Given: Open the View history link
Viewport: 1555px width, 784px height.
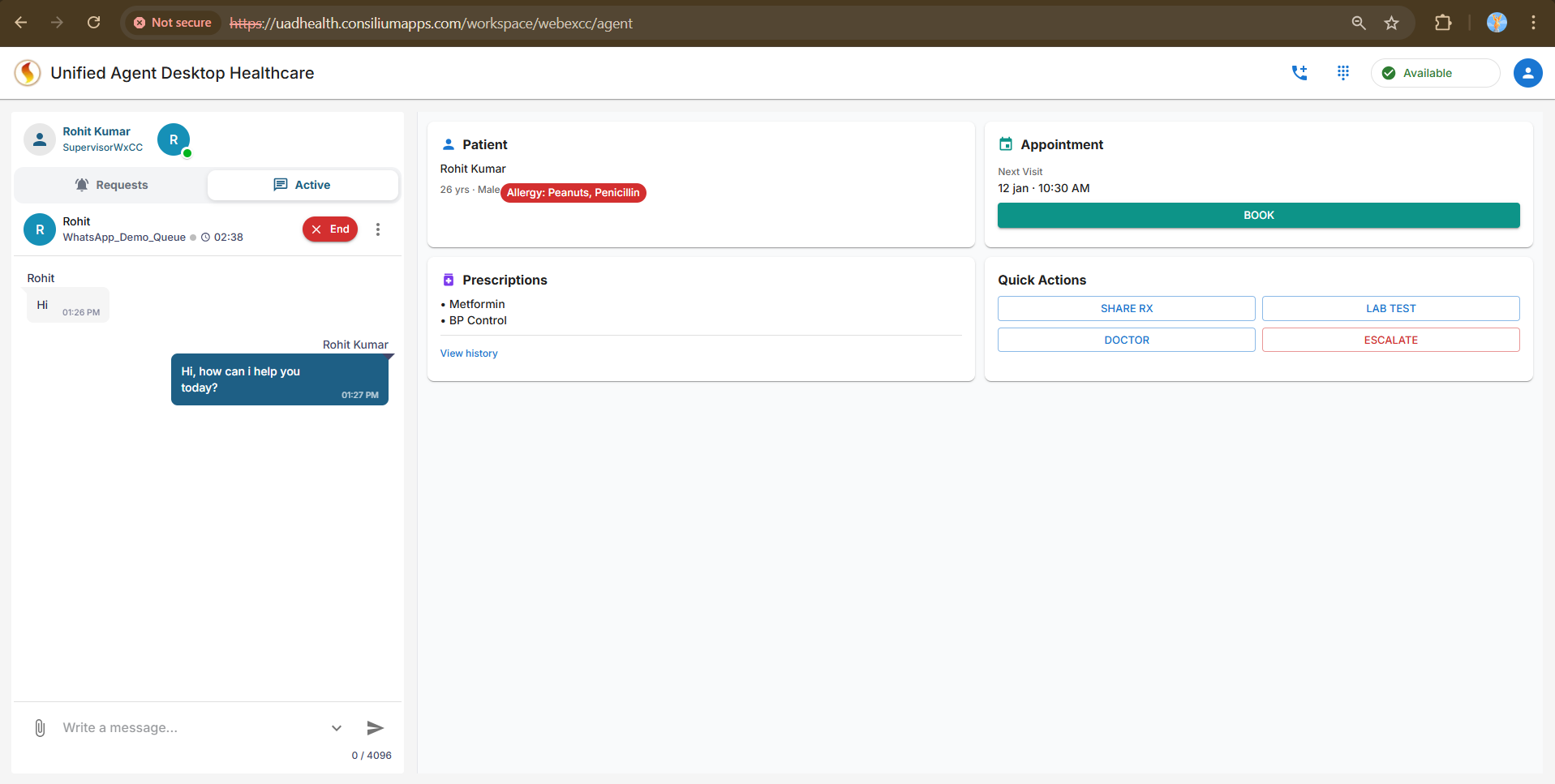Looking at the screenshot, I should (x=469, y=353).
